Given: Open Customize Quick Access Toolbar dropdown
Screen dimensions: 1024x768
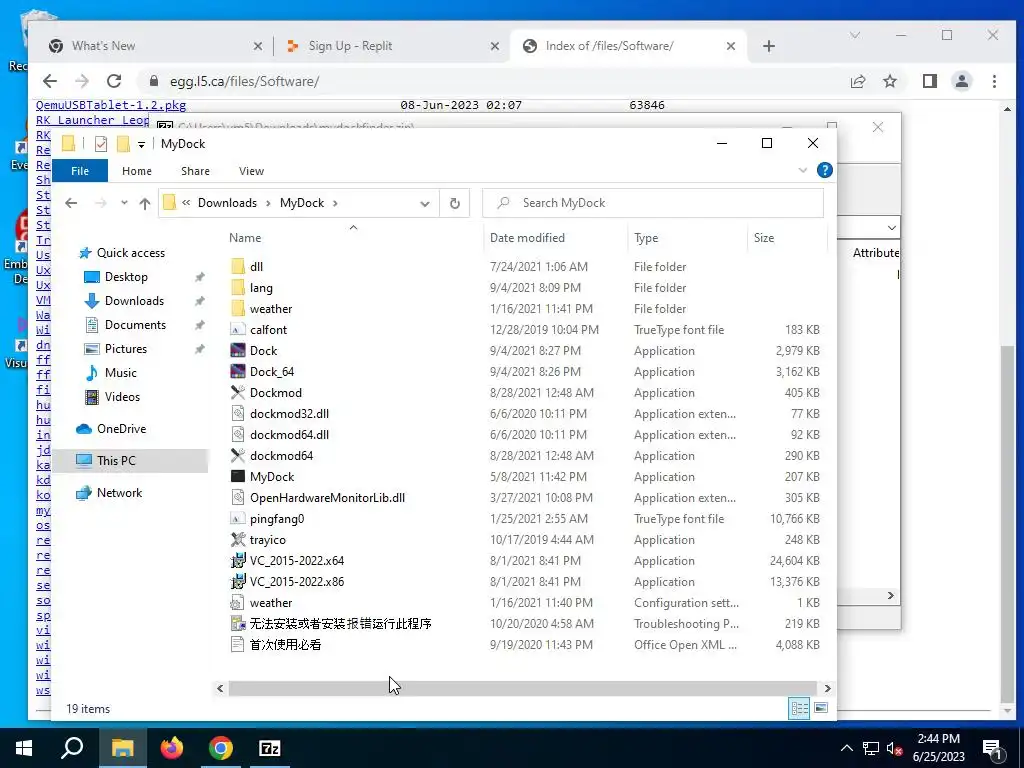Looking at the screenshot, I should click(141, 144).
